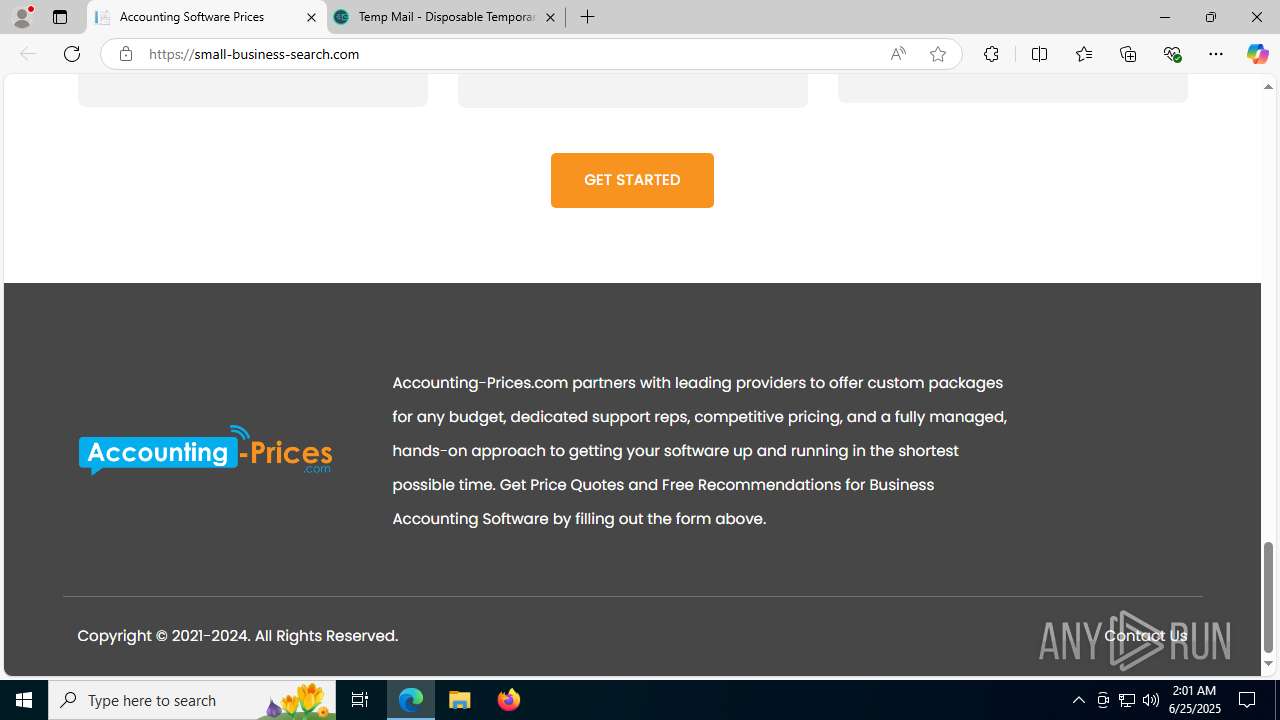Show hidden system tray icons
The width and height of the screenshot is (1280, 720).
click(x=1078, y=700)
